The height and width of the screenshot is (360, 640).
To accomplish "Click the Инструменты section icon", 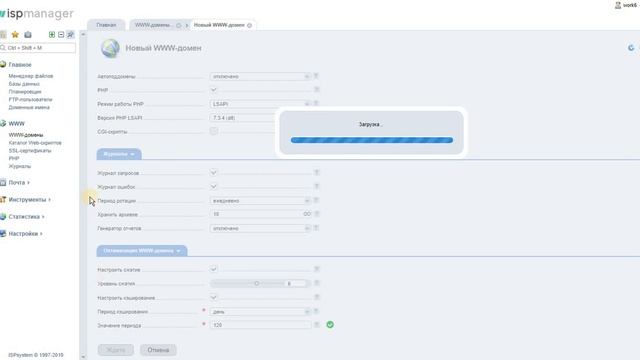I will tap(3, 200).
